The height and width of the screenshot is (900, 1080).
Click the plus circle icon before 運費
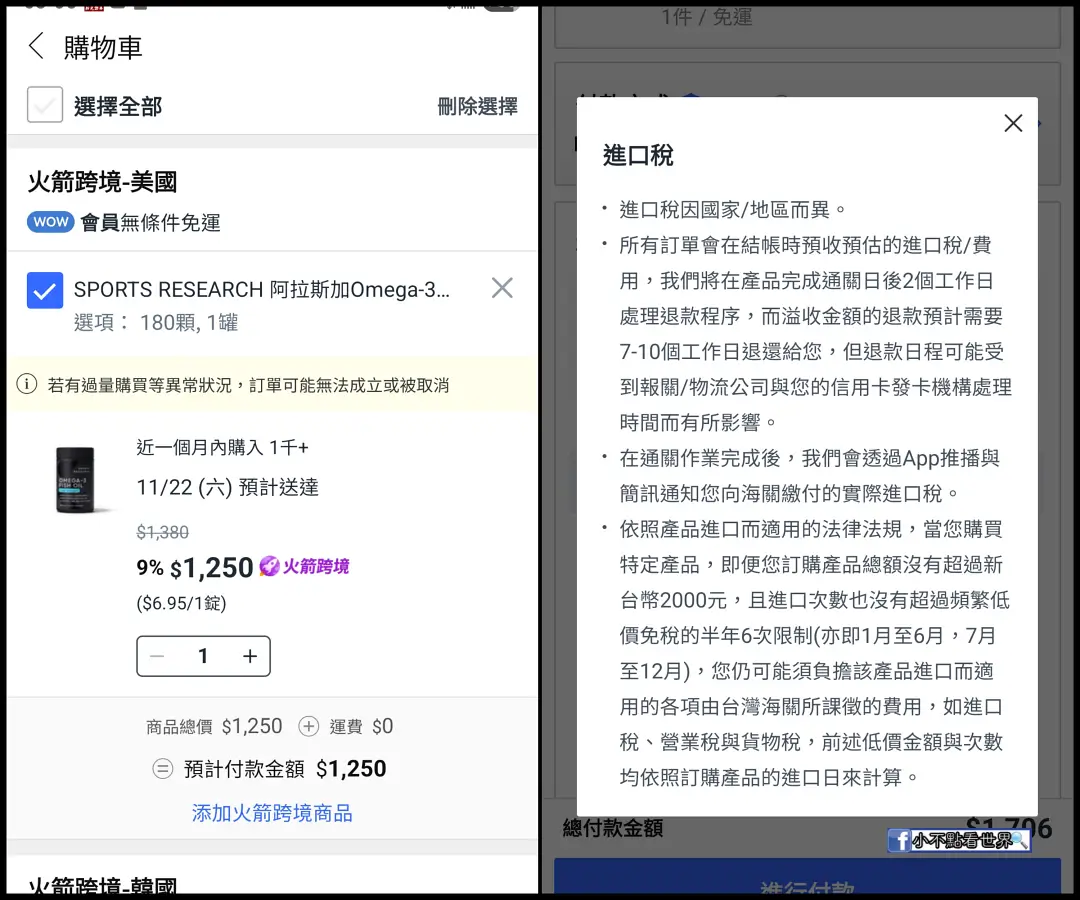point(309,726)
